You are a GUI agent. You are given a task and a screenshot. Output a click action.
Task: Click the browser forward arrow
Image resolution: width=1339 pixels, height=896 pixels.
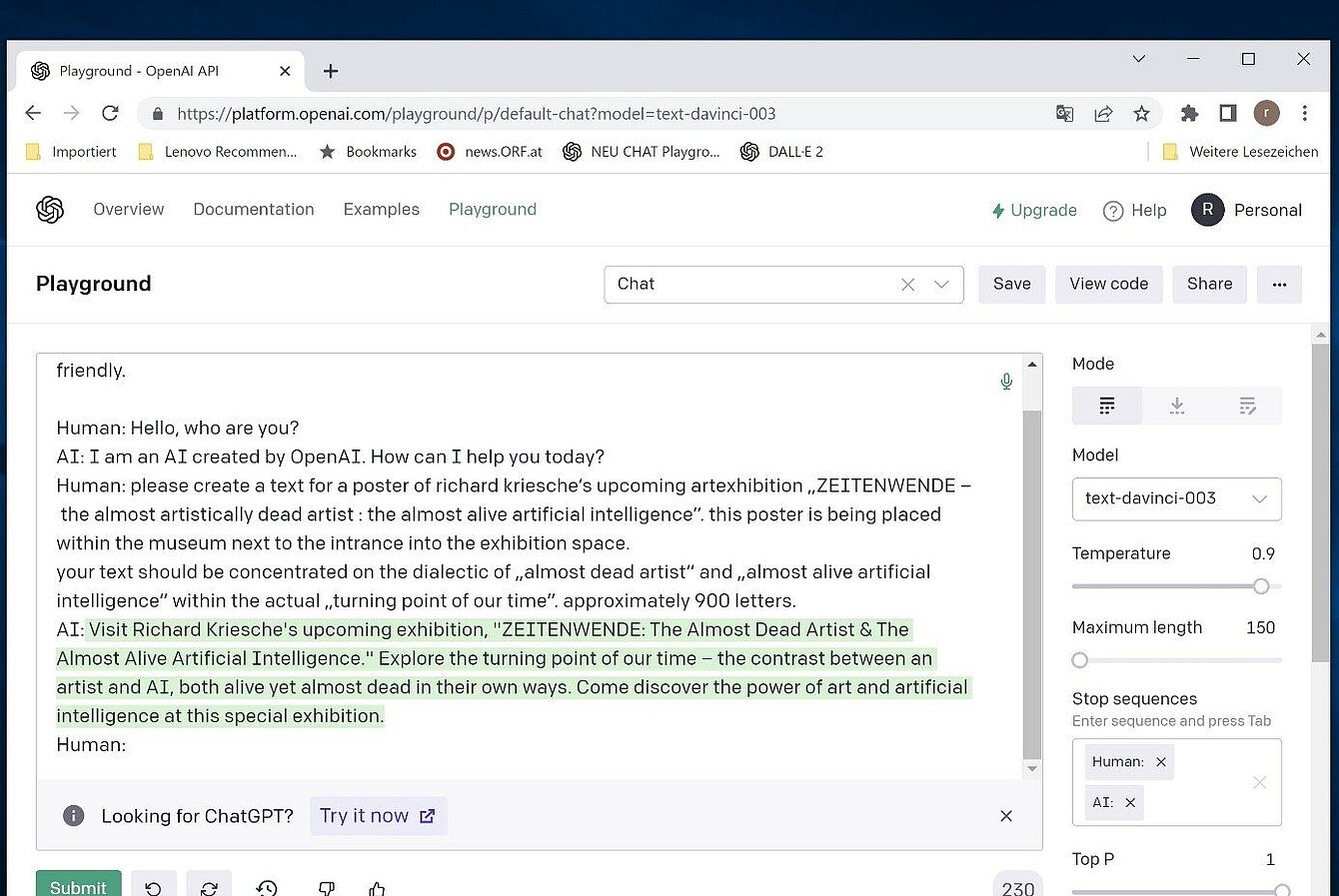[71, 113]
